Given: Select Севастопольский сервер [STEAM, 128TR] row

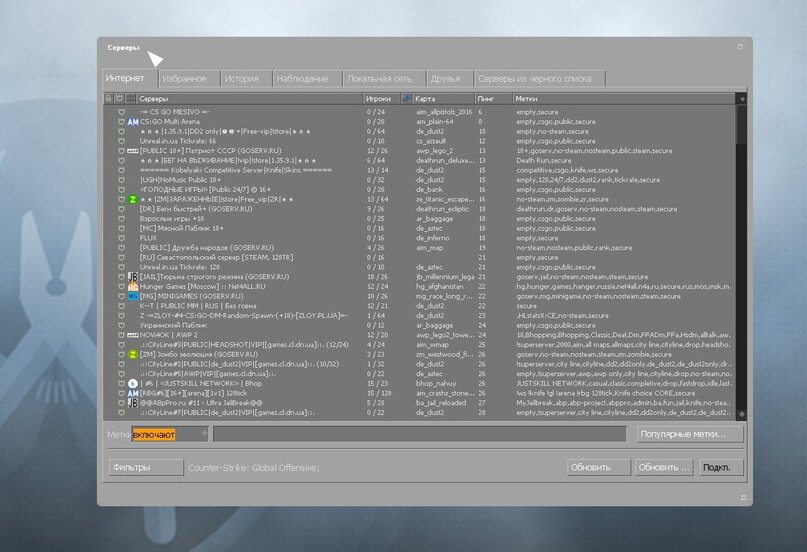Looking at the screenshot, I should (x=419, y=258).
